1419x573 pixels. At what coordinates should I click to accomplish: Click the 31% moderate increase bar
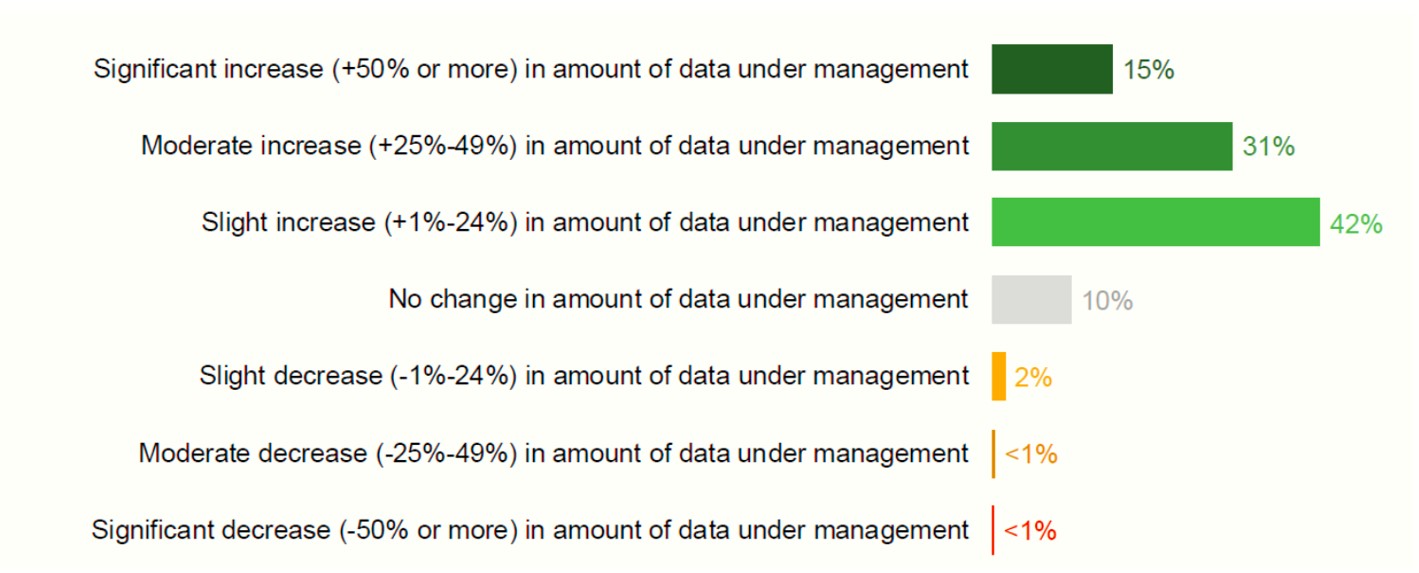click(1111, 146)
